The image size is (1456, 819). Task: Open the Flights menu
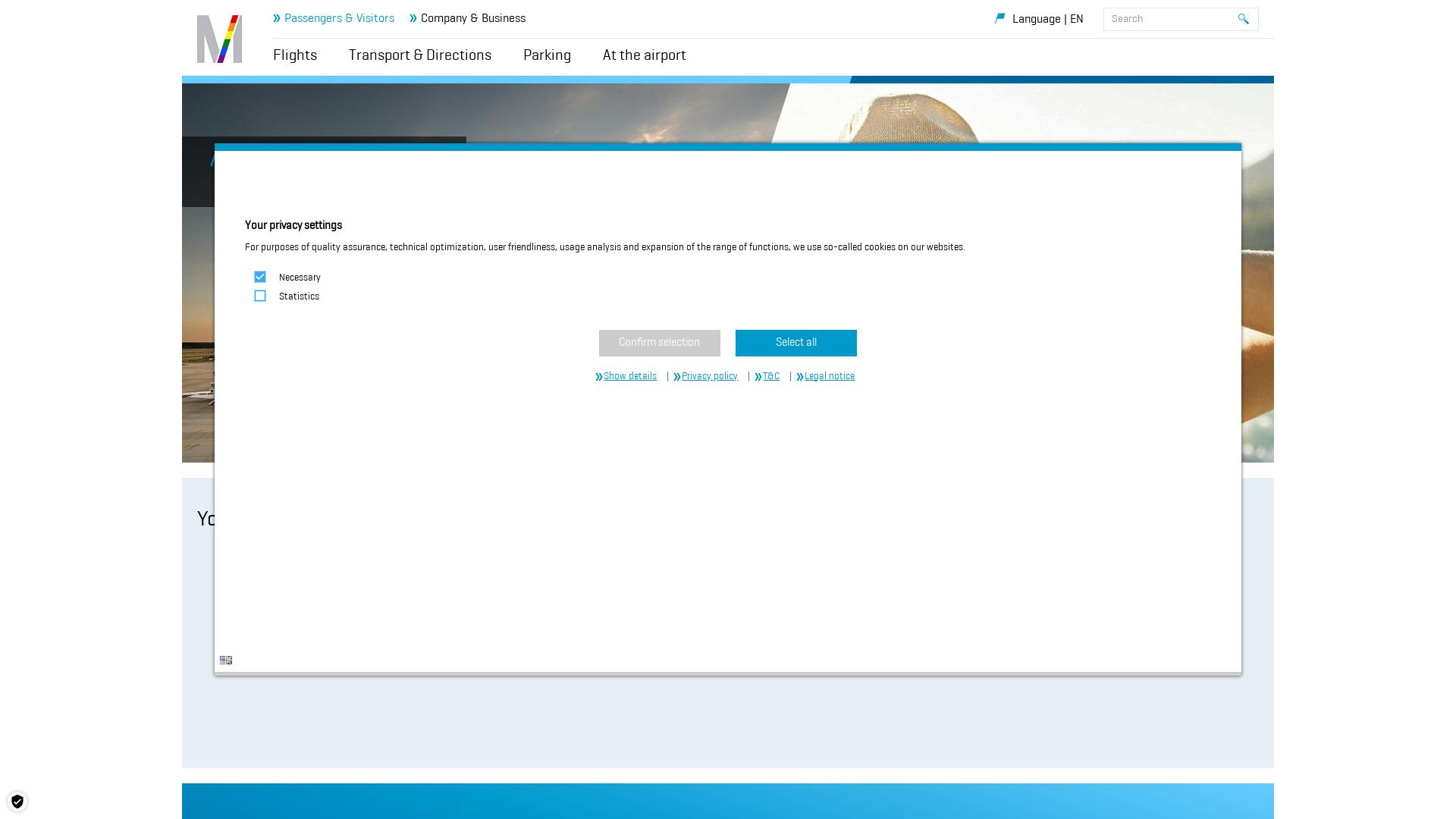(x=295, y=55)
